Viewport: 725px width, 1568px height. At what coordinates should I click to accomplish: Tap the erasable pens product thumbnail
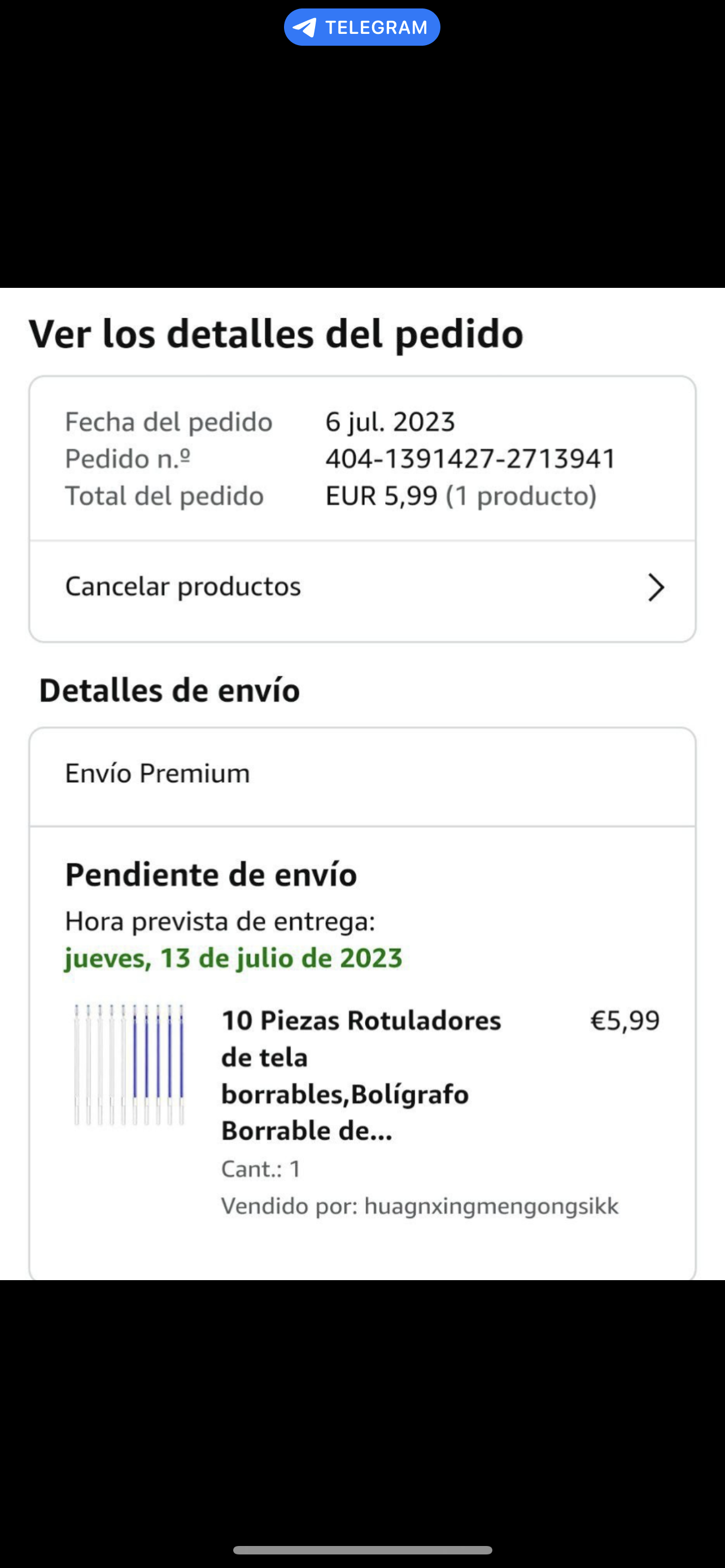pyautogui.click(x=129, y=1064)
